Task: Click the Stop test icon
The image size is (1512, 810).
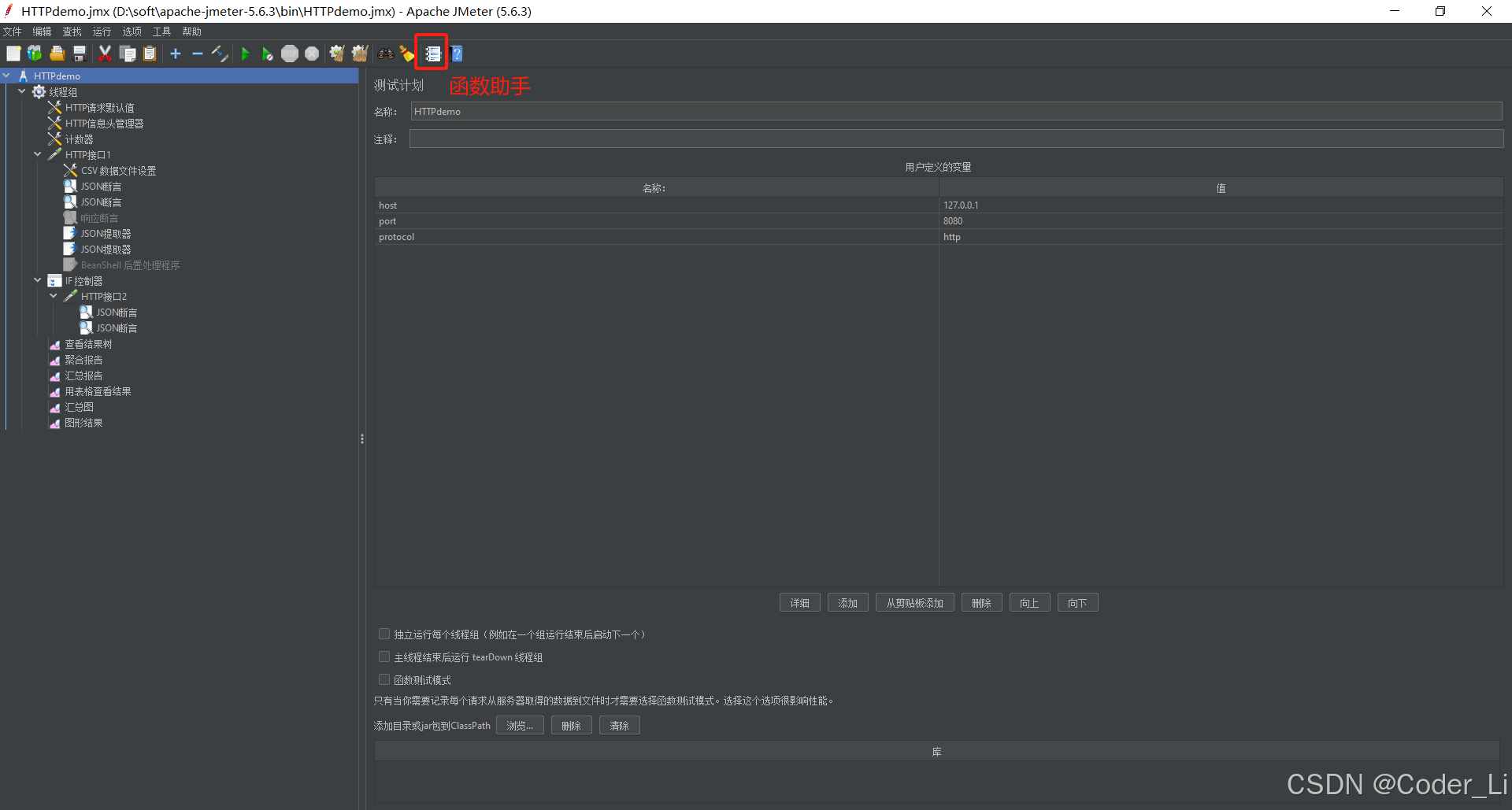Action: pyautogui.click(x=290, y=54)
